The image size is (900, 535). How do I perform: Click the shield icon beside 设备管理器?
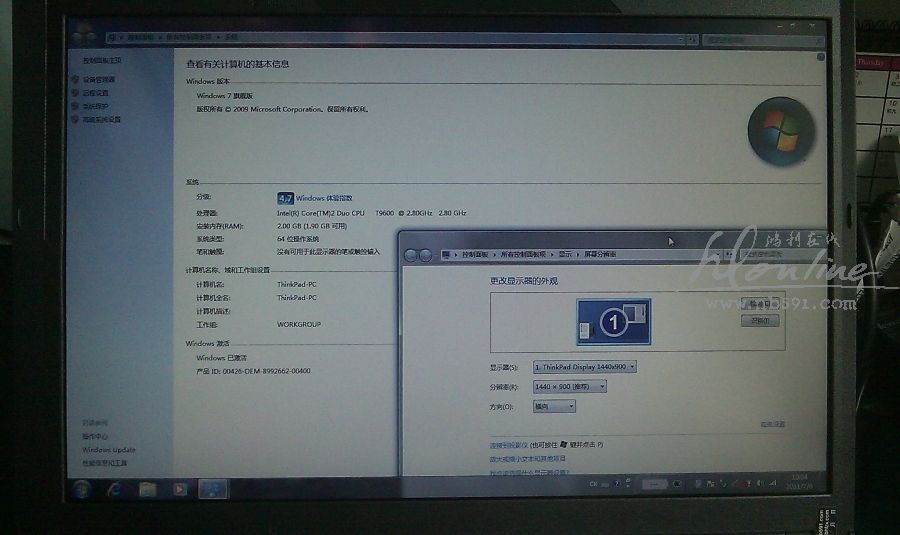click(x=75, y=79)
